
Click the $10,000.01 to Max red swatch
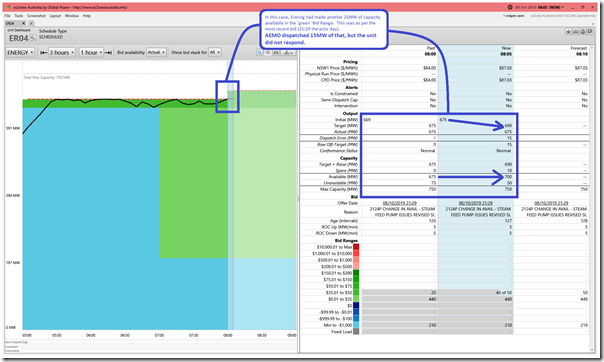coord(356,247)
